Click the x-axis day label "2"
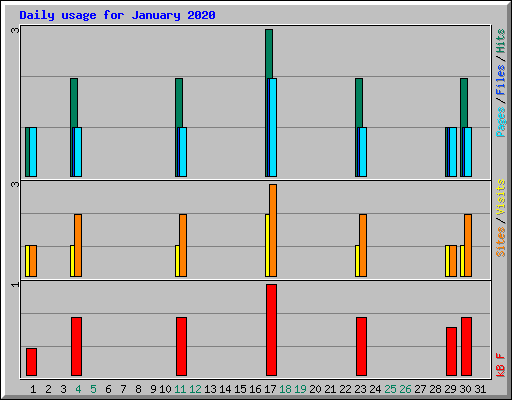This screenshot has width=512, height=400. click(x=49, y=389)
